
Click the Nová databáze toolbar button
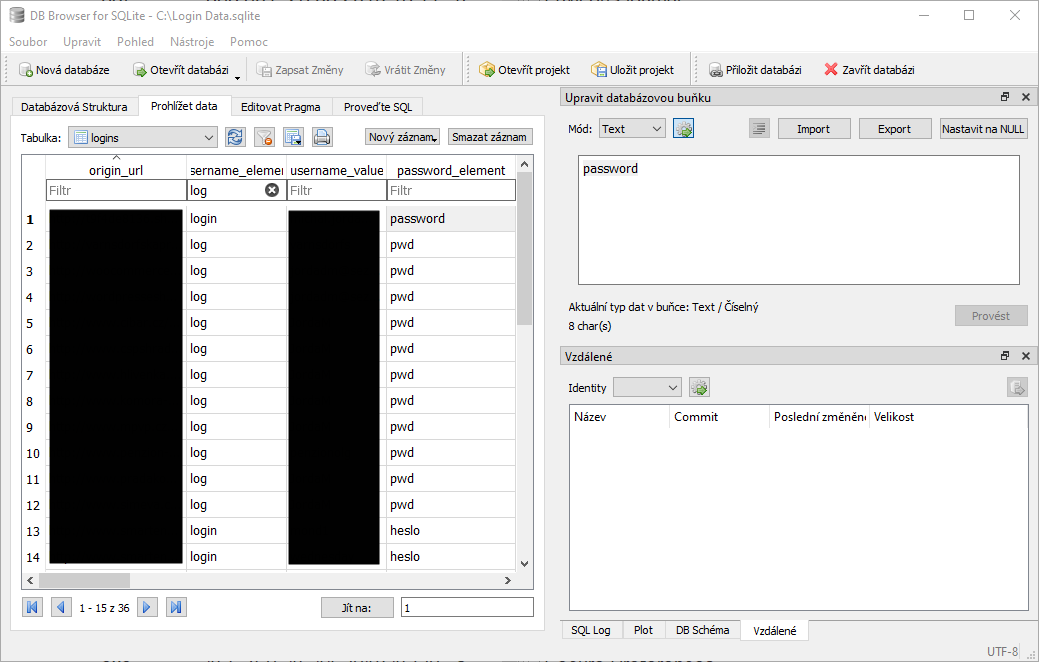(64, 70)
